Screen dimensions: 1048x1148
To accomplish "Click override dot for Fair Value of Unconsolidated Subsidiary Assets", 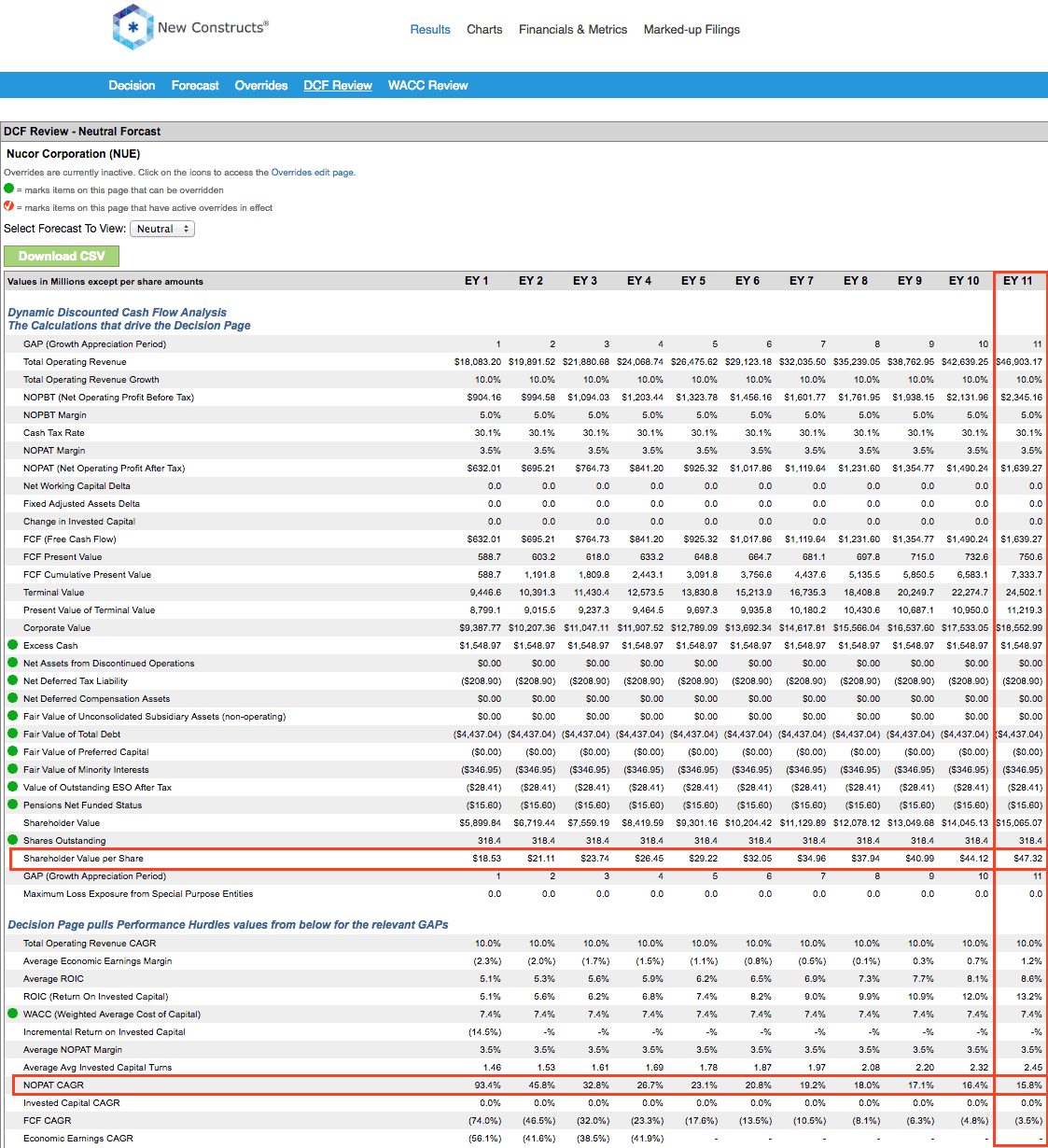I will pyautogui.click(x=13, y=716).
